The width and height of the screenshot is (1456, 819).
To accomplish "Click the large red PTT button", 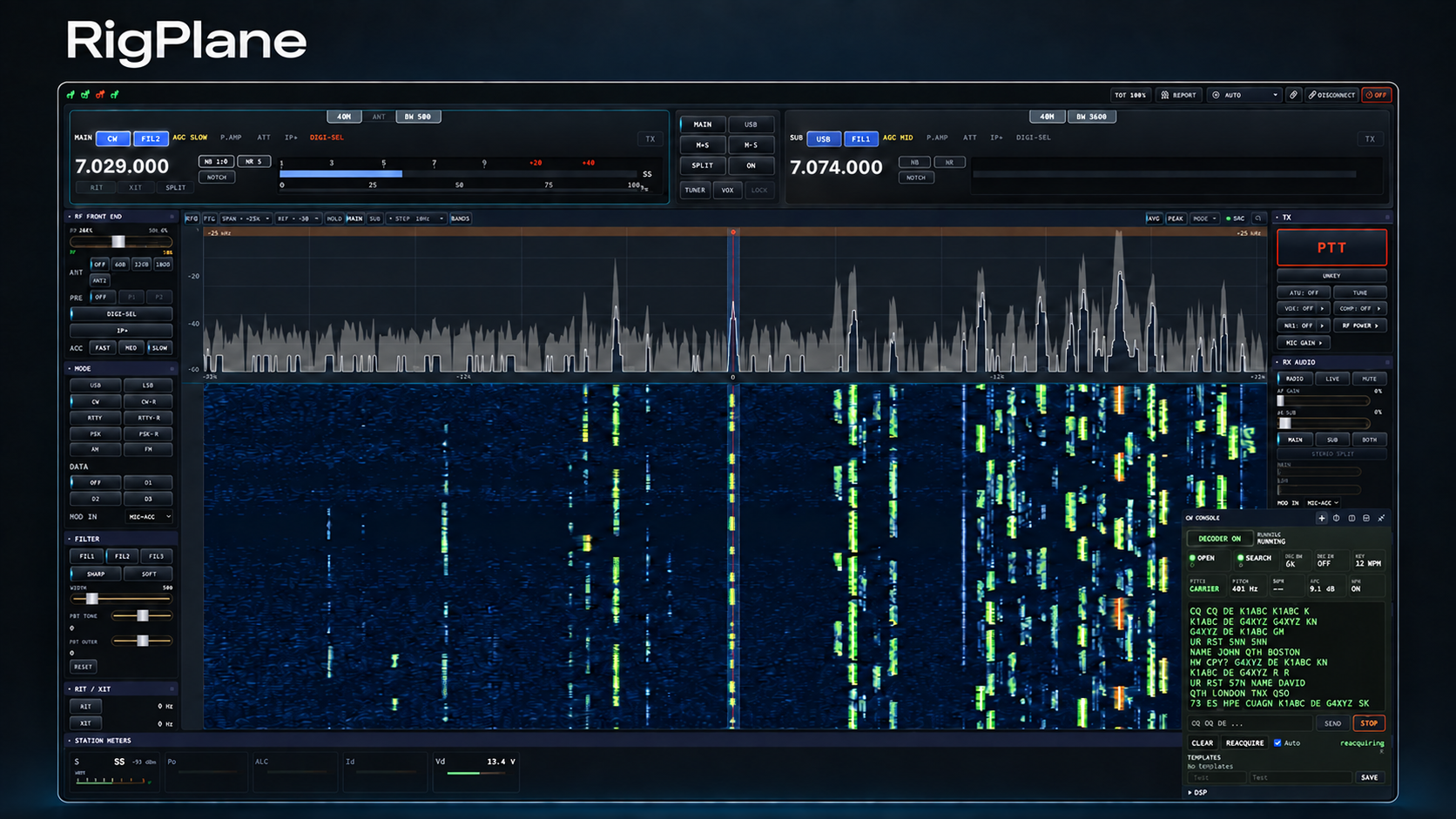I will click(1331, 248).
